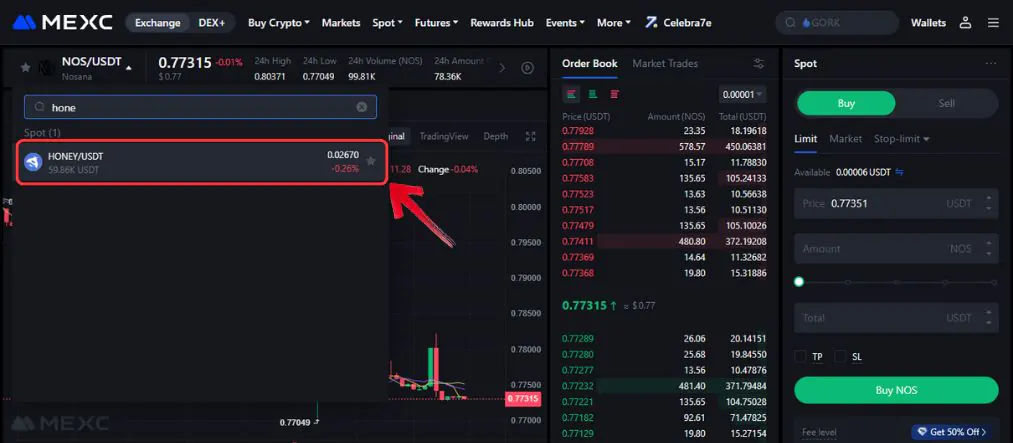Select the TradingView chart tab
Screen dimensions: 1013x443
tap(444, 136)
